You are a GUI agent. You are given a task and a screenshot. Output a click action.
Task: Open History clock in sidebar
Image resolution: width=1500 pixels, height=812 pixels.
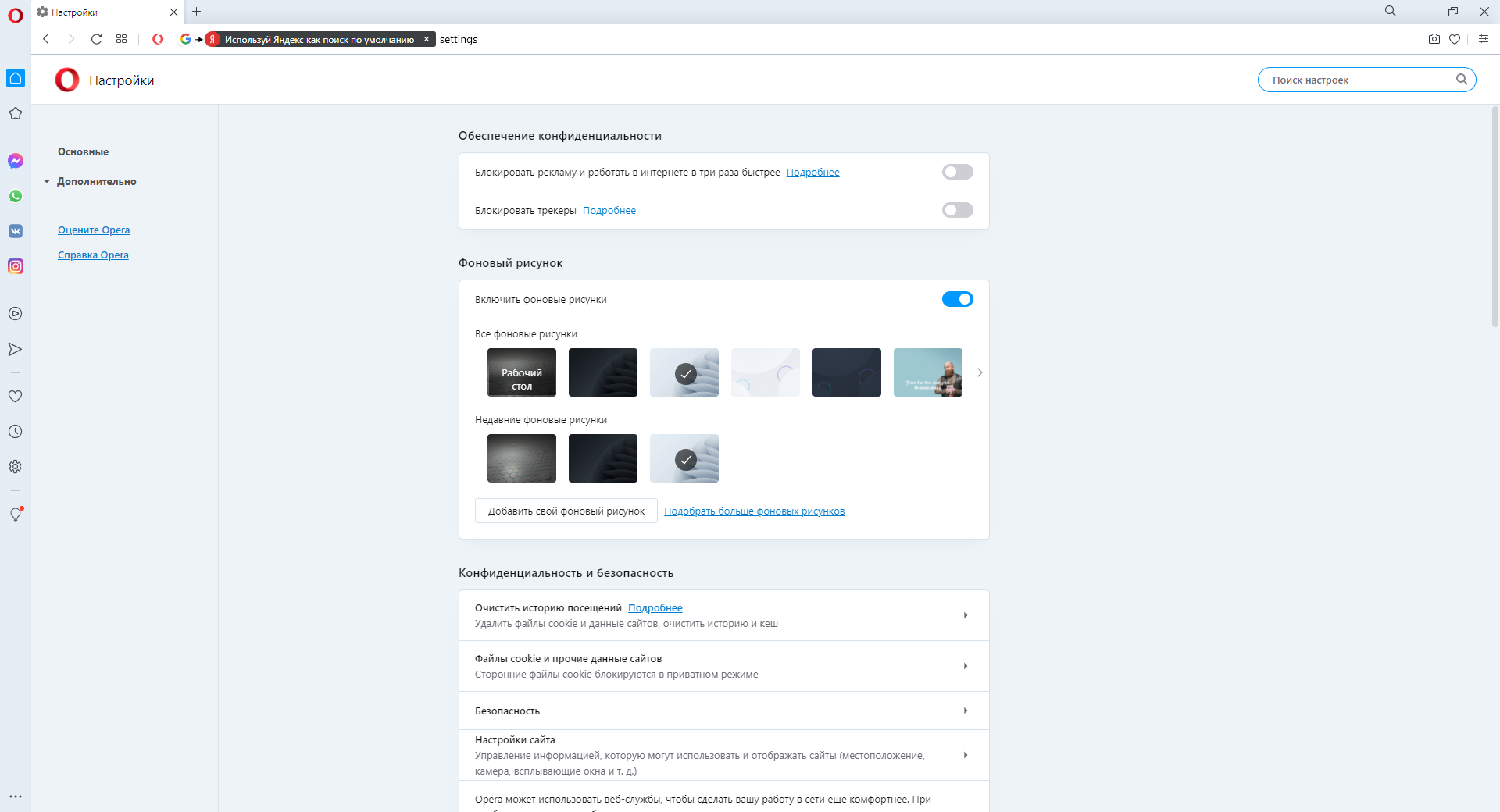click(16, 432)
